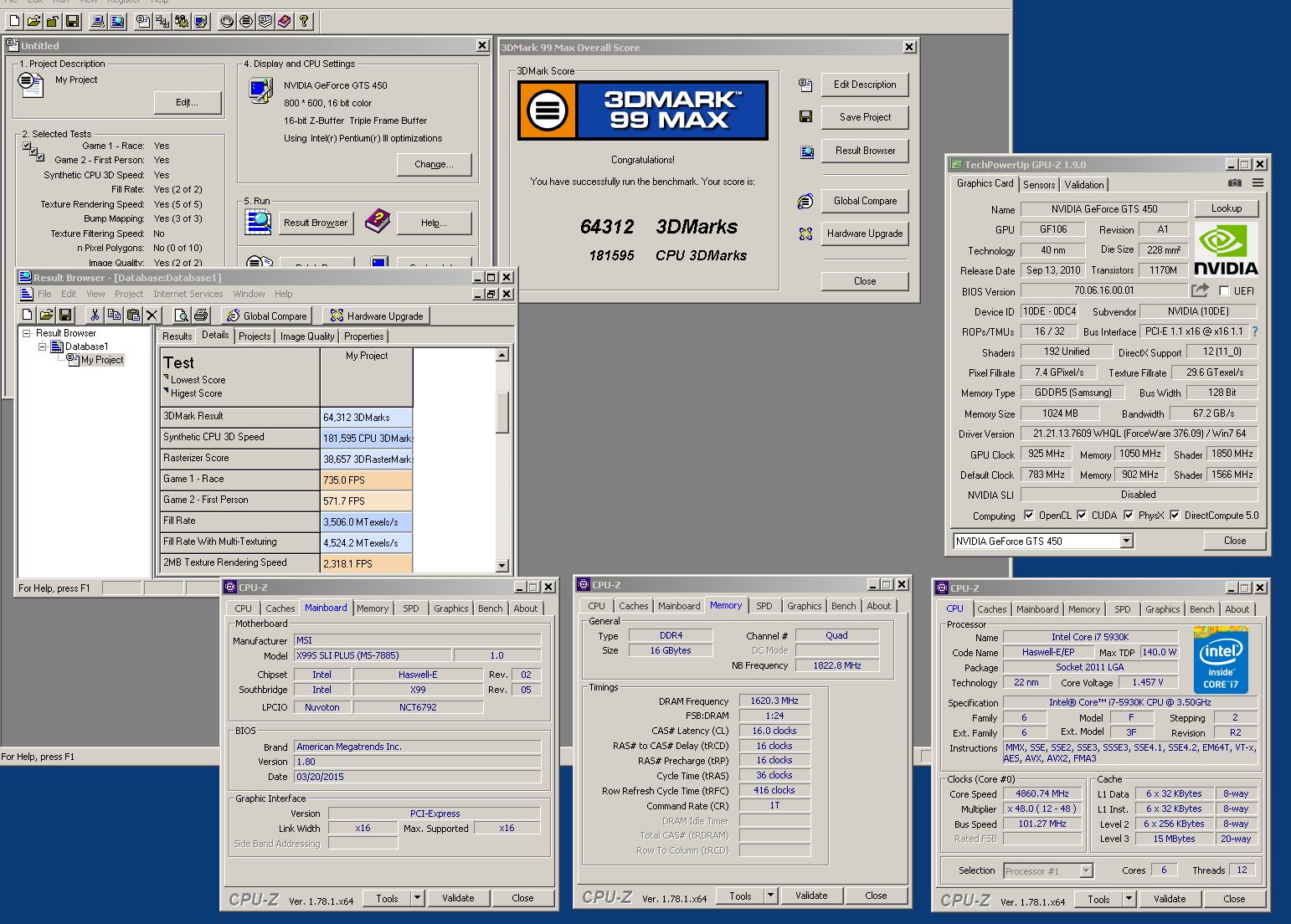Click the scroll up arrow in Result Browser details
The image size is (1291, 924).
coord(502,355)
